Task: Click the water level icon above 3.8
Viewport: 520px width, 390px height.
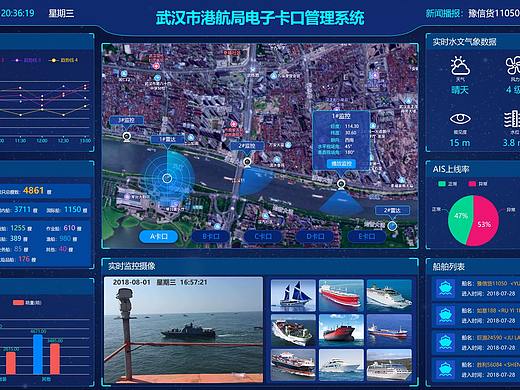Action: click(512, 119)
